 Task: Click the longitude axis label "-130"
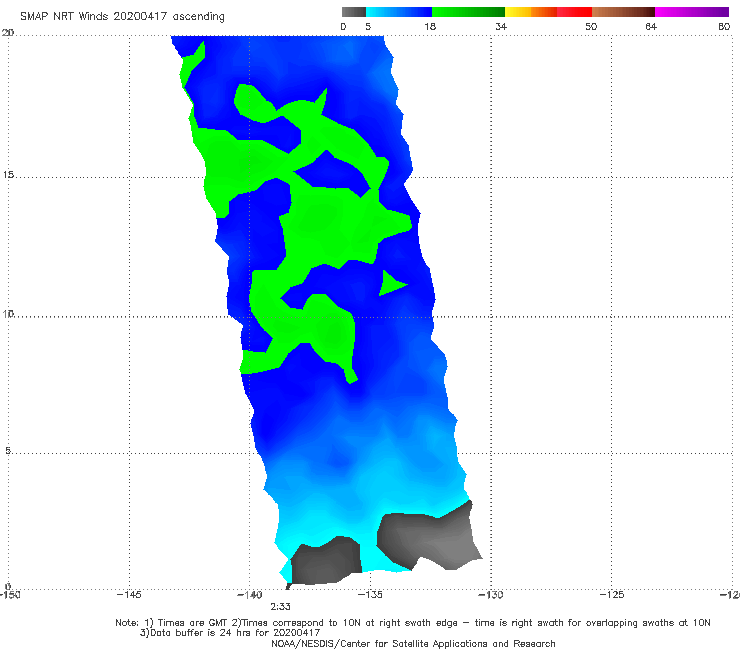[x=491, y=595]
